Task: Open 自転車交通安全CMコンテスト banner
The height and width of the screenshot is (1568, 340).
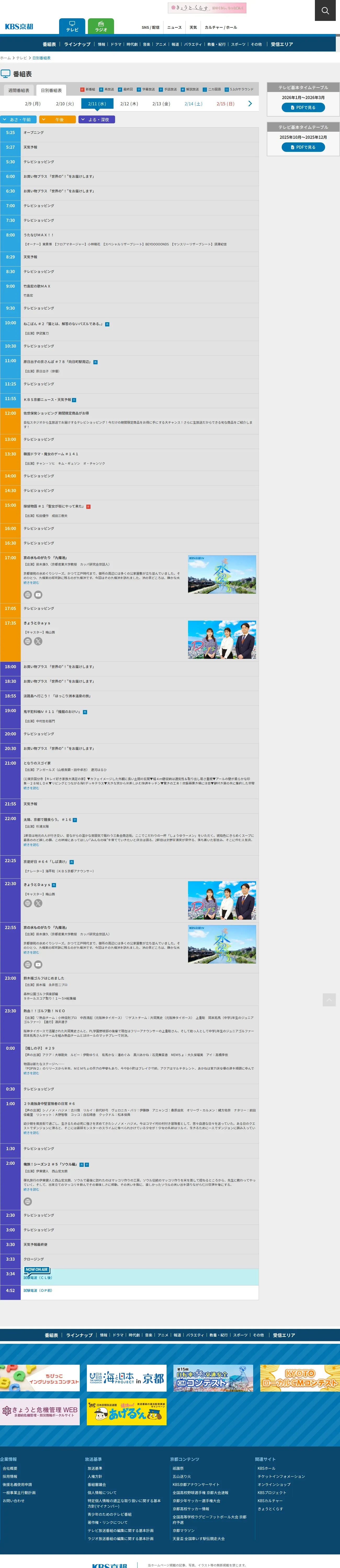Action: point(213,1377)
